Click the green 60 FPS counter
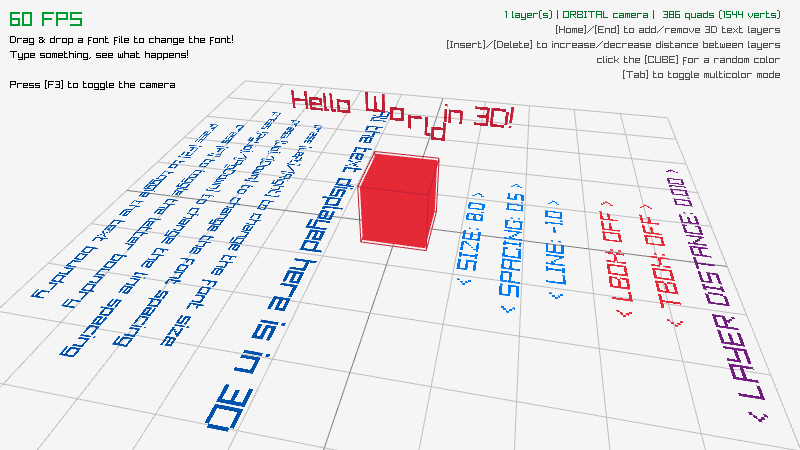This screenshot has height=450, width=800. pos(47,19)
